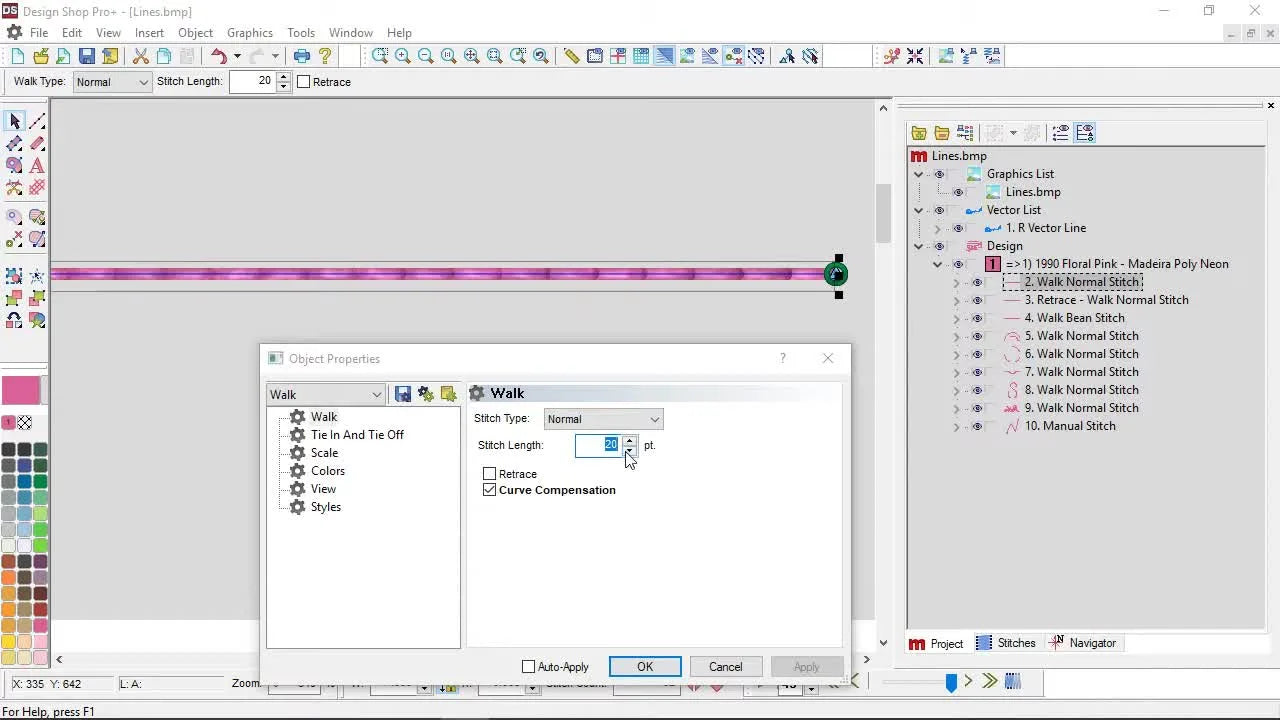Collapse the Vector List tree node

point(918,210)
